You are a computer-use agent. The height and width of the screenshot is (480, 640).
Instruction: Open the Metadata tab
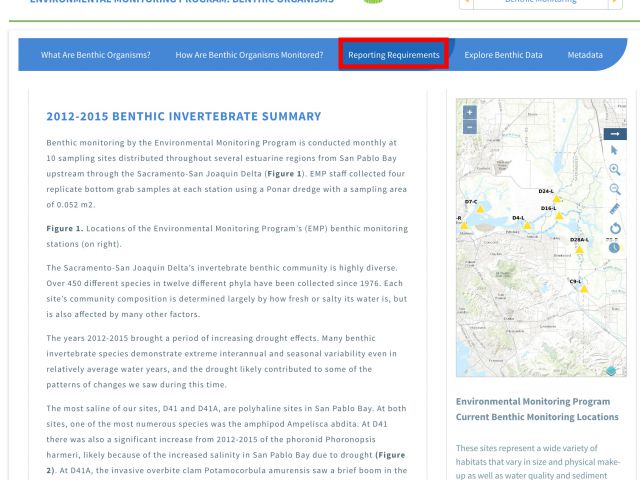[x=585, y=55]
